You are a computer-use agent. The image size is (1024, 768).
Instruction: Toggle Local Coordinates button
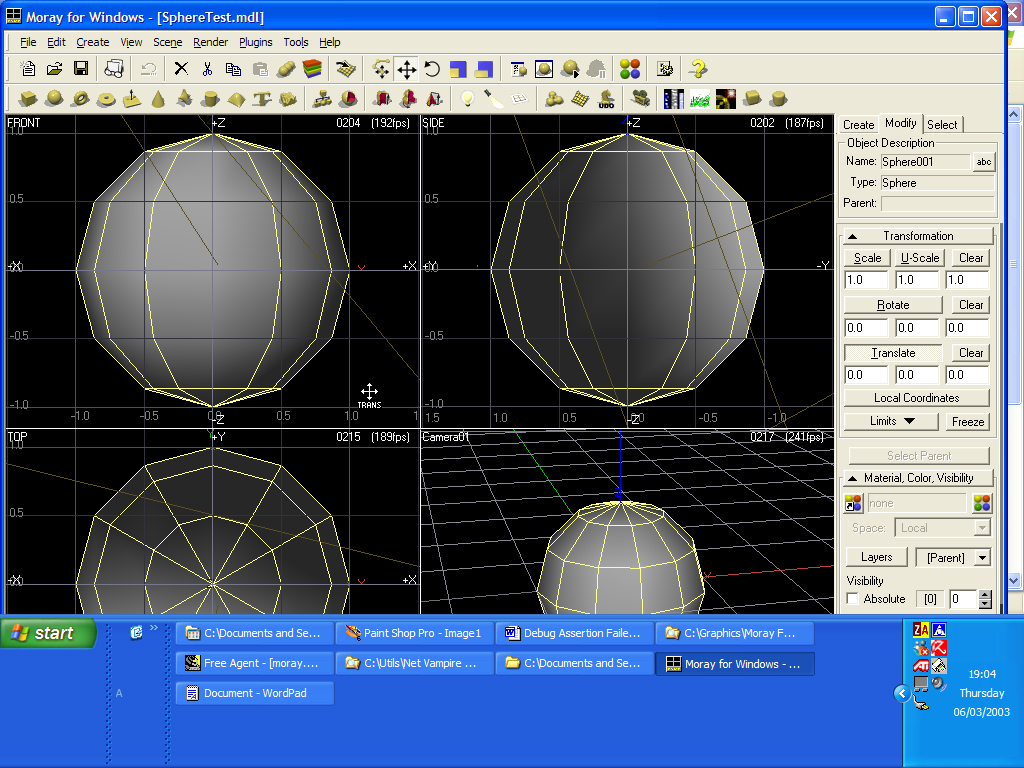(917, 398)
